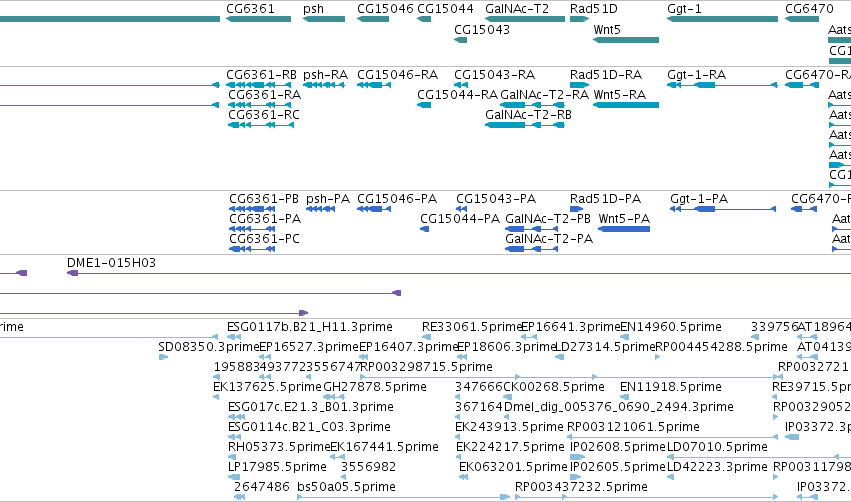Select EST EK224217.5prime
The width and height of the screenshot is (851, 502).
click(x=510, y=447)
